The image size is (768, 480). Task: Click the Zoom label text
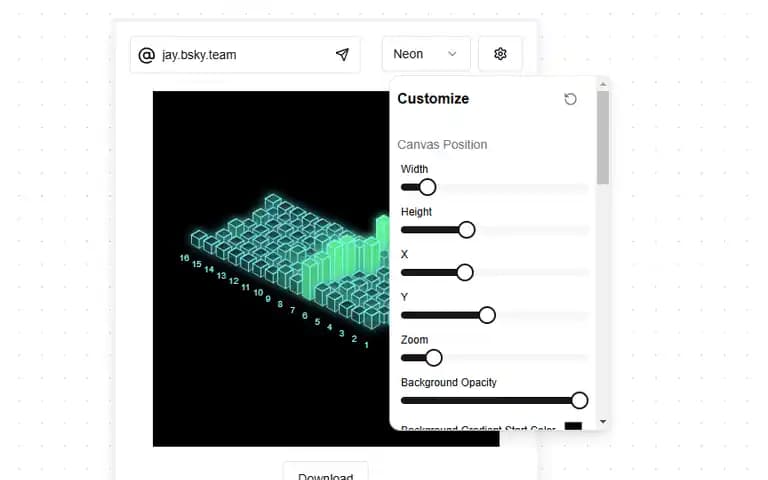(x=414, y=340)
